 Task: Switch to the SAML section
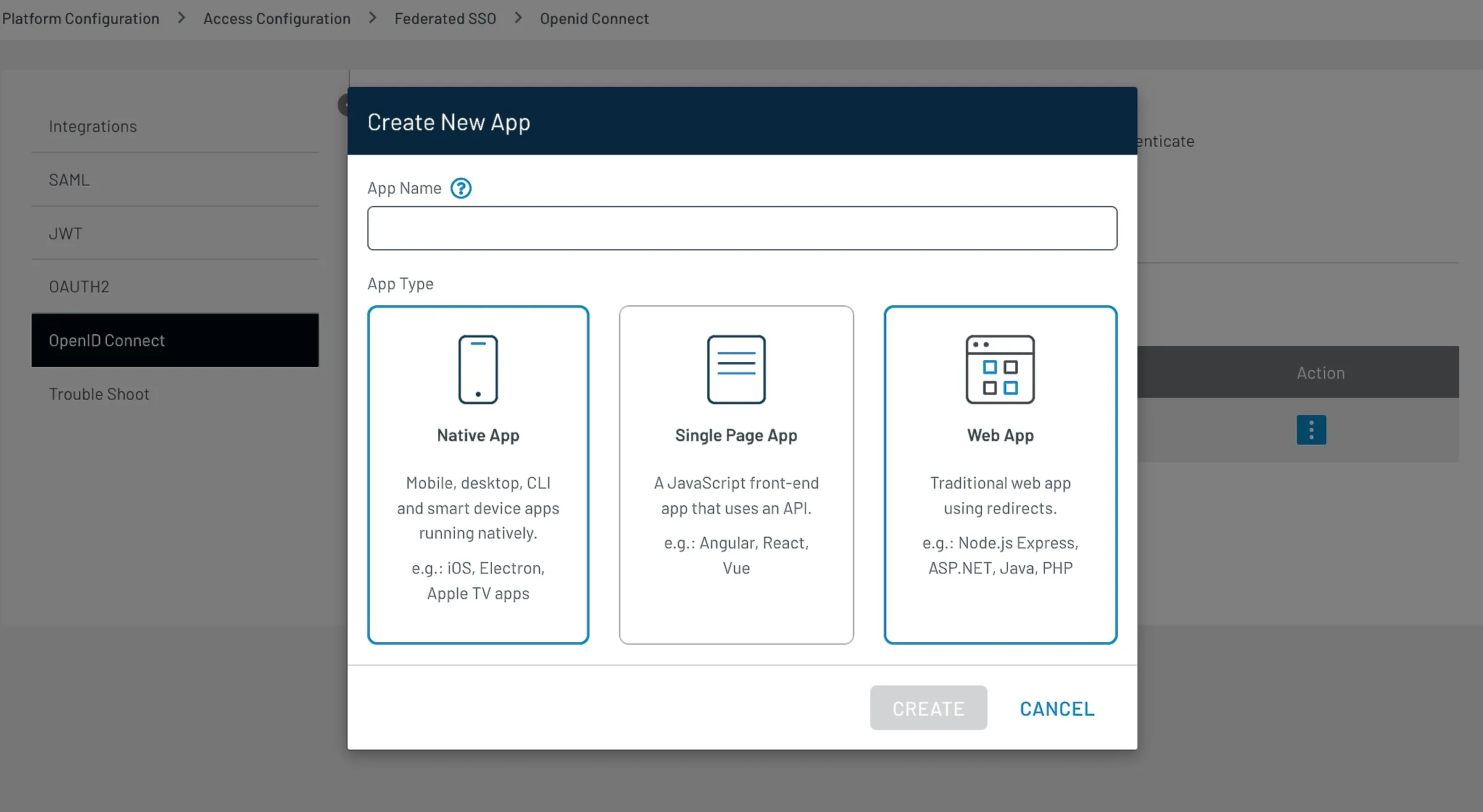[x=69, y=180]
